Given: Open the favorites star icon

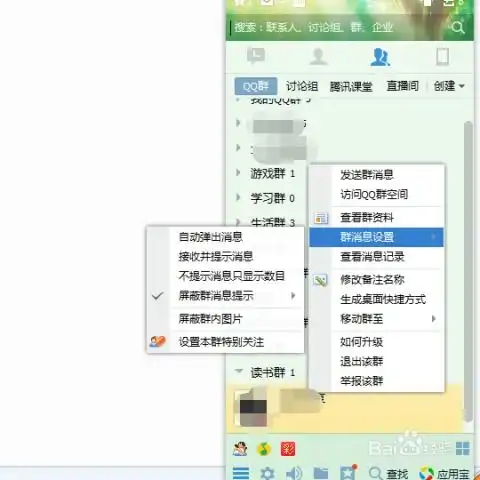Looking at the screenshot, I should pos(348,472).
